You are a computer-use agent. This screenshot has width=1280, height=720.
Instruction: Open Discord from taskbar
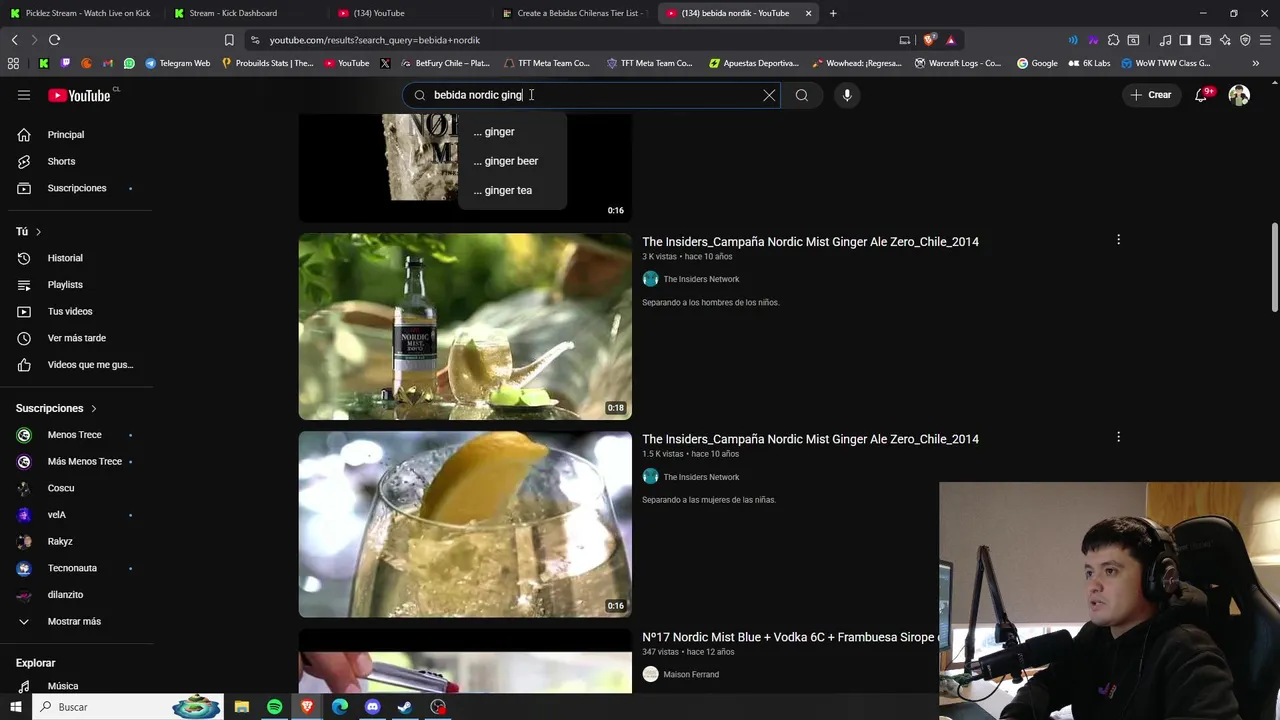[x=373, y=707]
